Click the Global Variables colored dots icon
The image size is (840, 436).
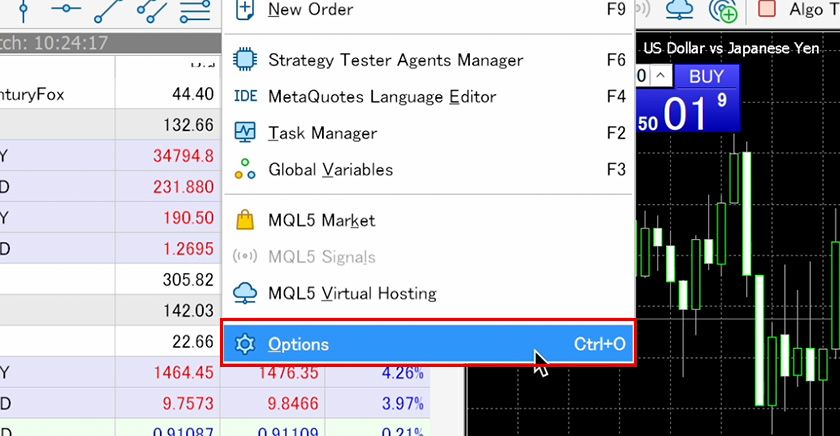pyautogui.click(x=244, y=170)
